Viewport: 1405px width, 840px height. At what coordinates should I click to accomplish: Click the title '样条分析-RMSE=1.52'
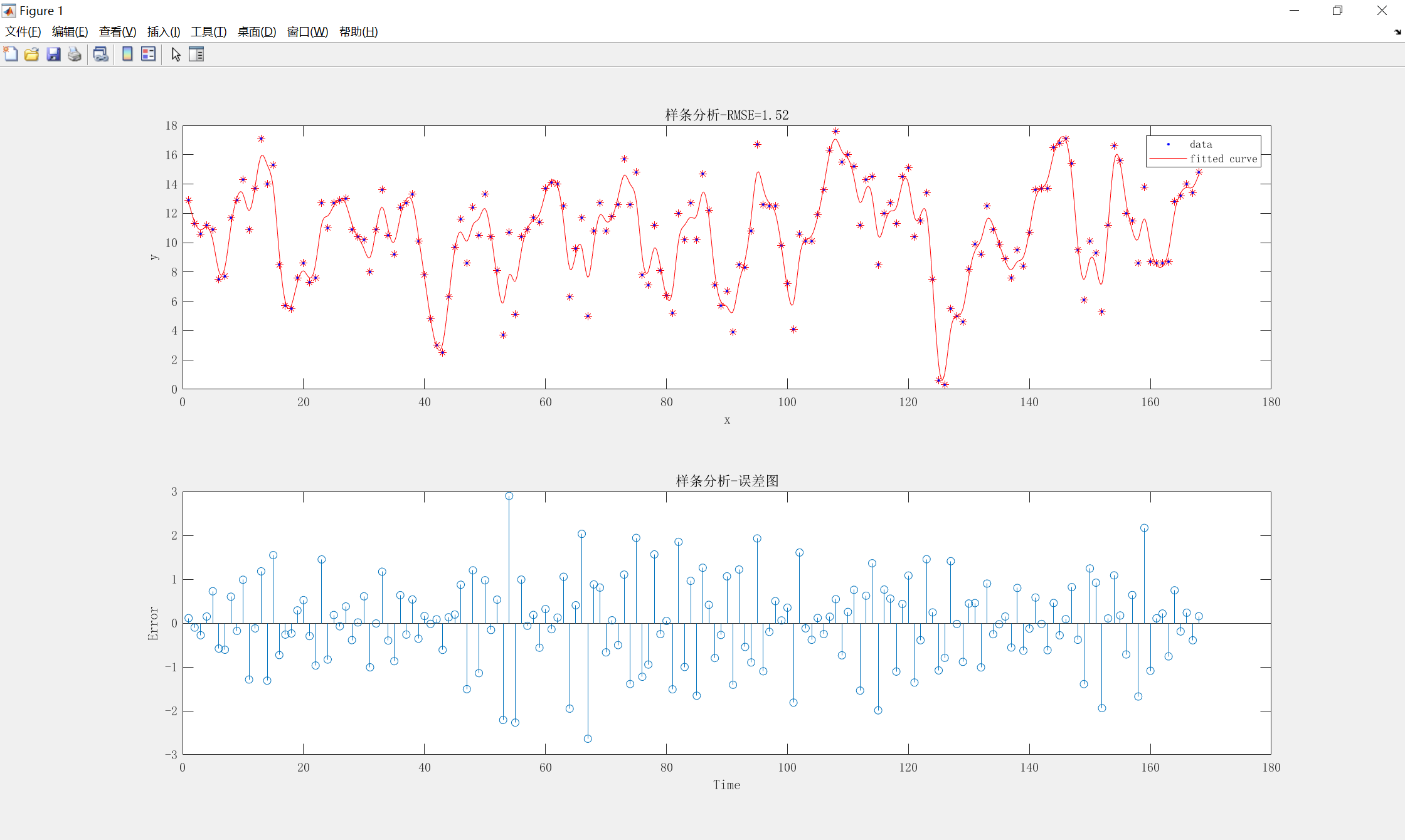726,115
